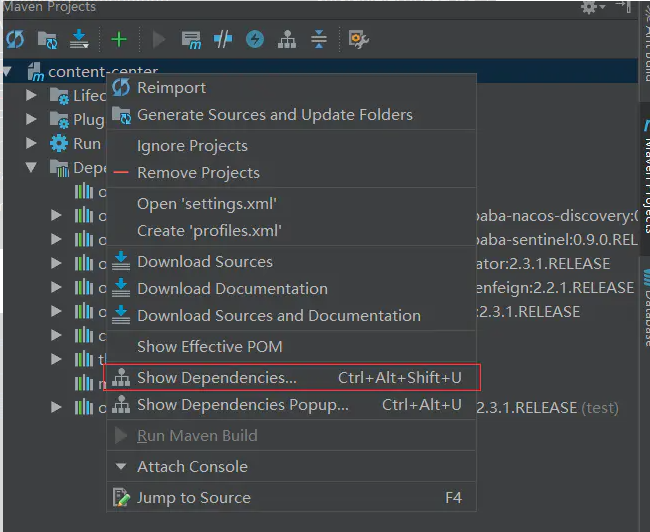Click the Collapse All toolbar icon
This screenshot has width=650, height=532.
(x=319, y=39)
